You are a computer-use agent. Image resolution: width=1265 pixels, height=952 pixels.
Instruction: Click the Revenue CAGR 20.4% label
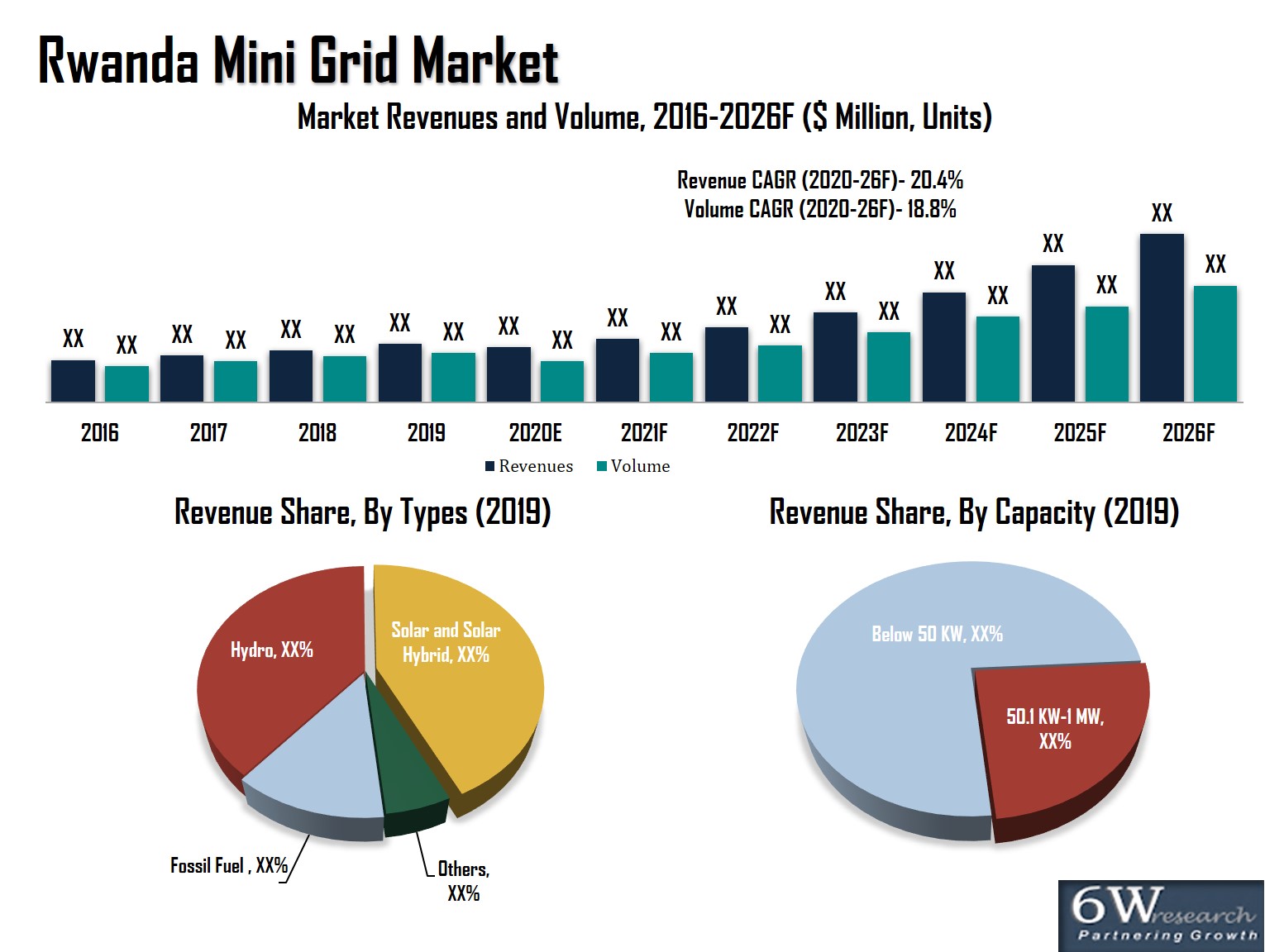click(x=820, y=179)
